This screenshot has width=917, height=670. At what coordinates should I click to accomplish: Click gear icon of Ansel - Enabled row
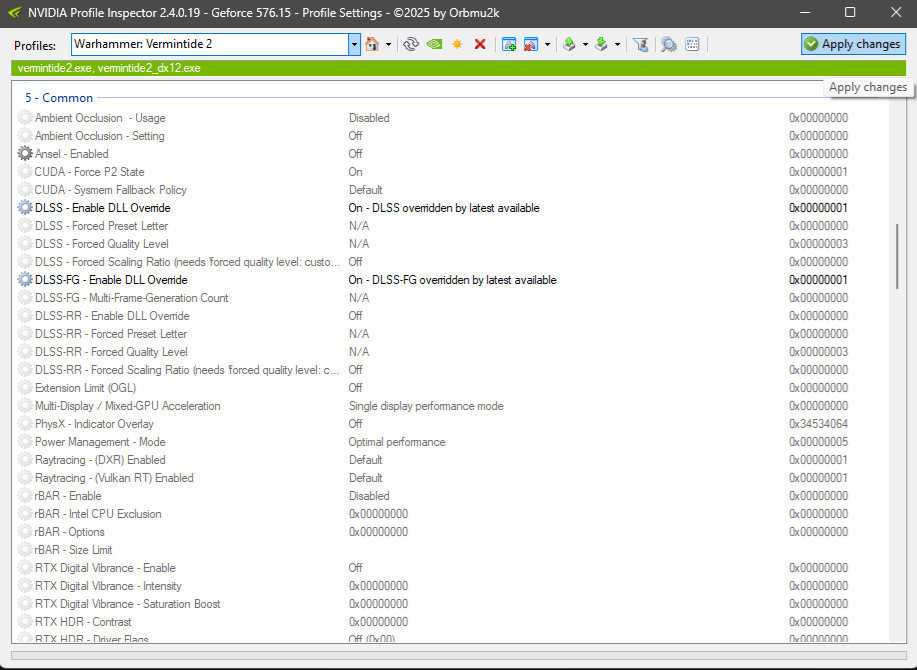25,154
